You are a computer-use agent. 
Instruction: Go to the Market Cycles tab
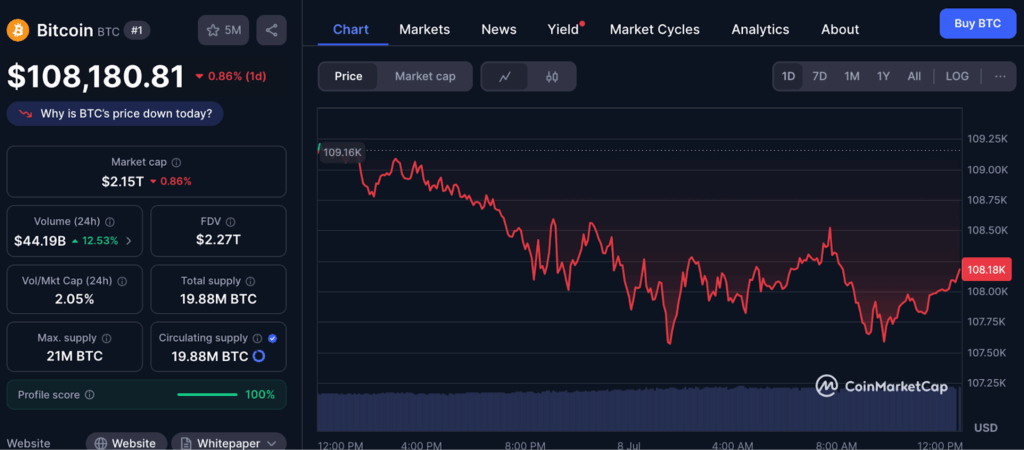tap(654, 29)
